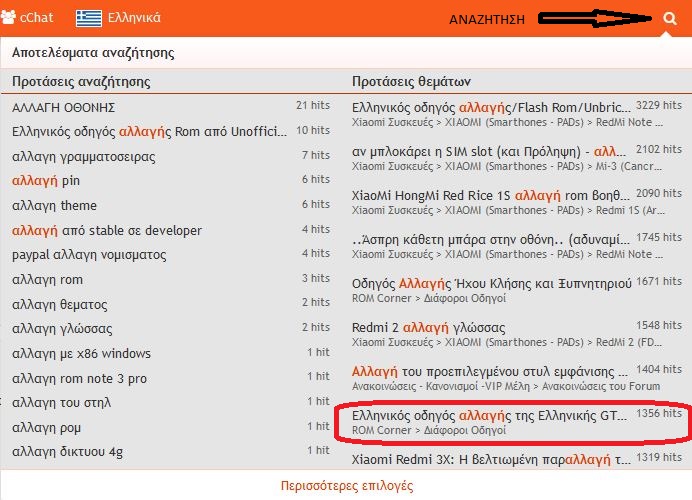This screenshot has height=500, width=692.
Task: Open the 'Redmi 2 αλλαγή γλώσσας' topic
Action: (x=428, y=328)
